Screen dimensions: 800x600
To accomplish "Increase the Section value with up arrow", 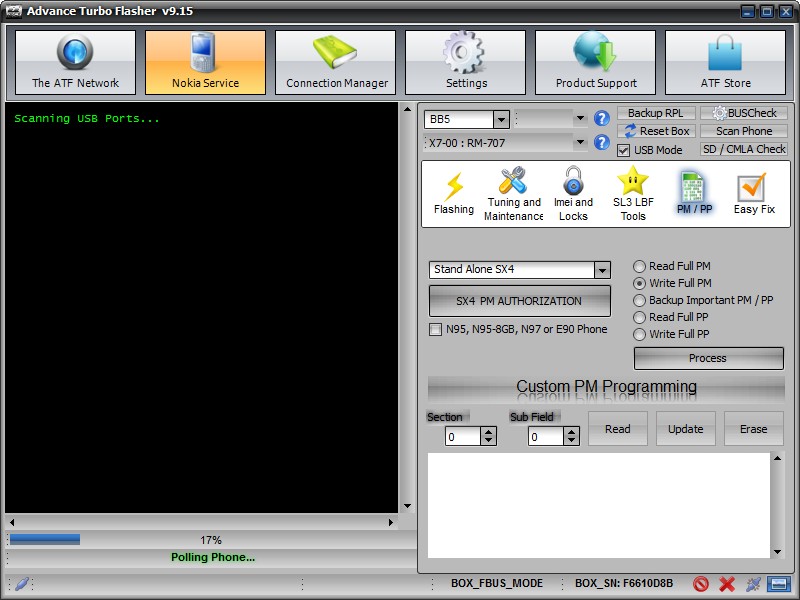I will [488, 432].
